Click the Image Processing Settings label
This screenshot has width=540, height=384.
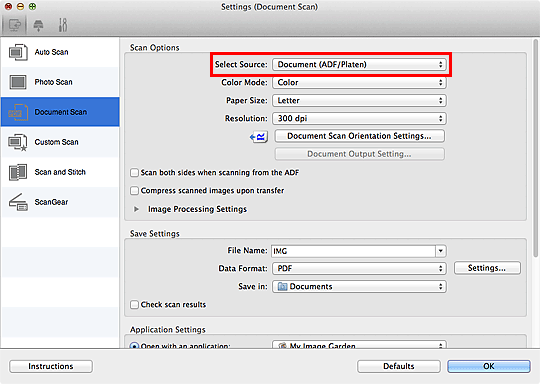pyautogui.click(x=197, y=209)
